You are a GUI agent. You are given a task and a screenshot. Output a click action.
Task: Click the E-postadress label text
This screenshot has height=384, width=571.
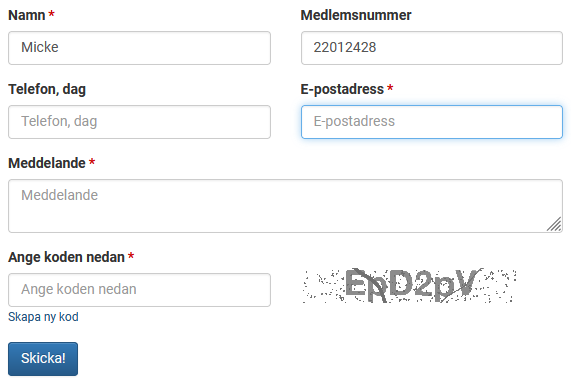pyautogui.click(x=342, y=89)
